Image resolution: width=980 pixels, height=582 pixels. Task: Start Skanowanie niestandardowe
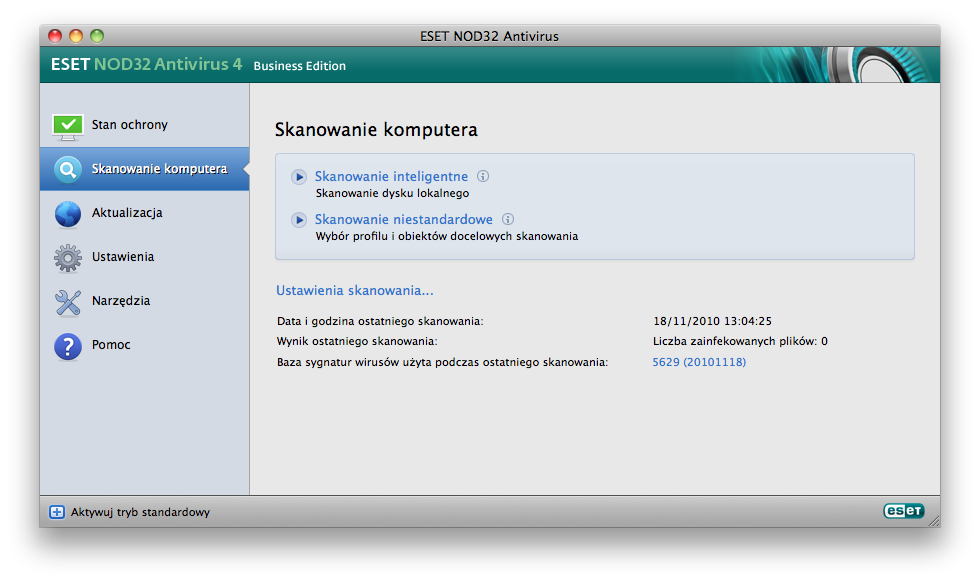[x=404, y=219]
